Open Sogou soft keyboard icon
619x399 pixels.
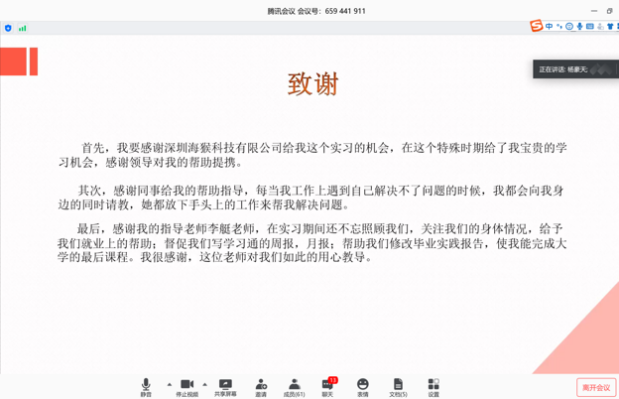590,26
